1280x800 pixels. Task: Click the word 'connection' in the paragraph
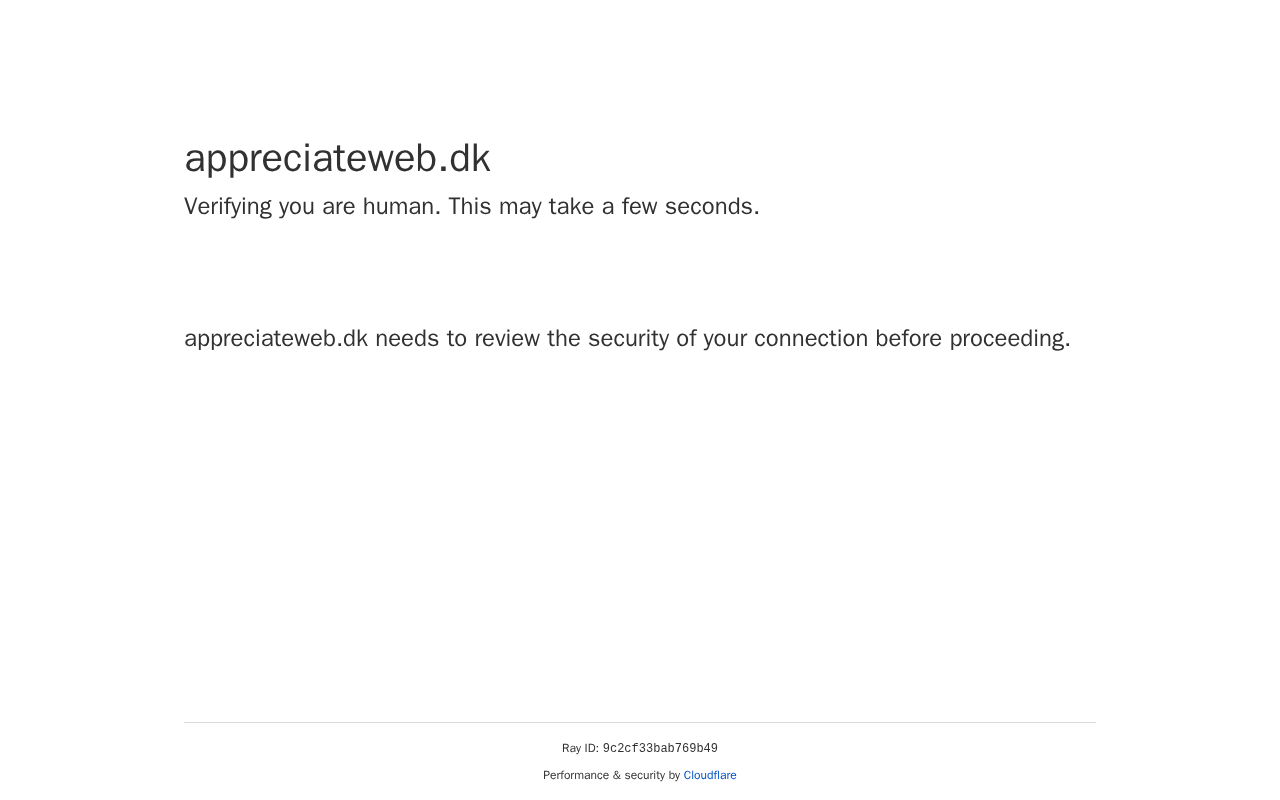click(x=811, y=339)
